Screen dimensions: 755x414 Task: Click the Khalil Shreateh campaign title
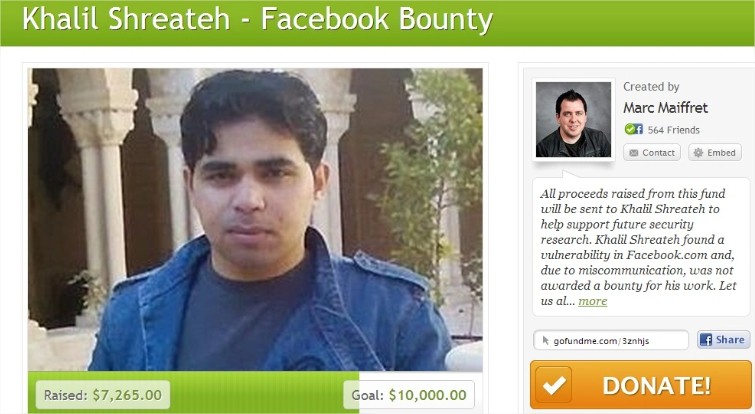(258, 19)
